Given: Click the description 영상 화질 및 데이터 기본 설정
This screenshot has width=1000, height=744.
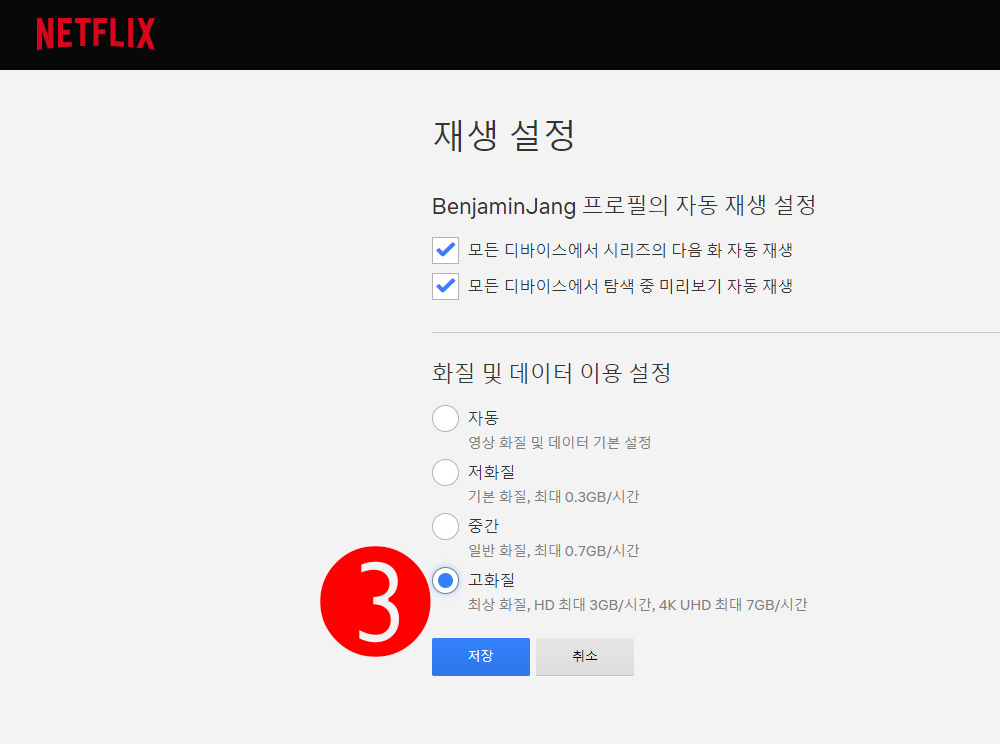Looking at the screenshot, I should 559,442.
